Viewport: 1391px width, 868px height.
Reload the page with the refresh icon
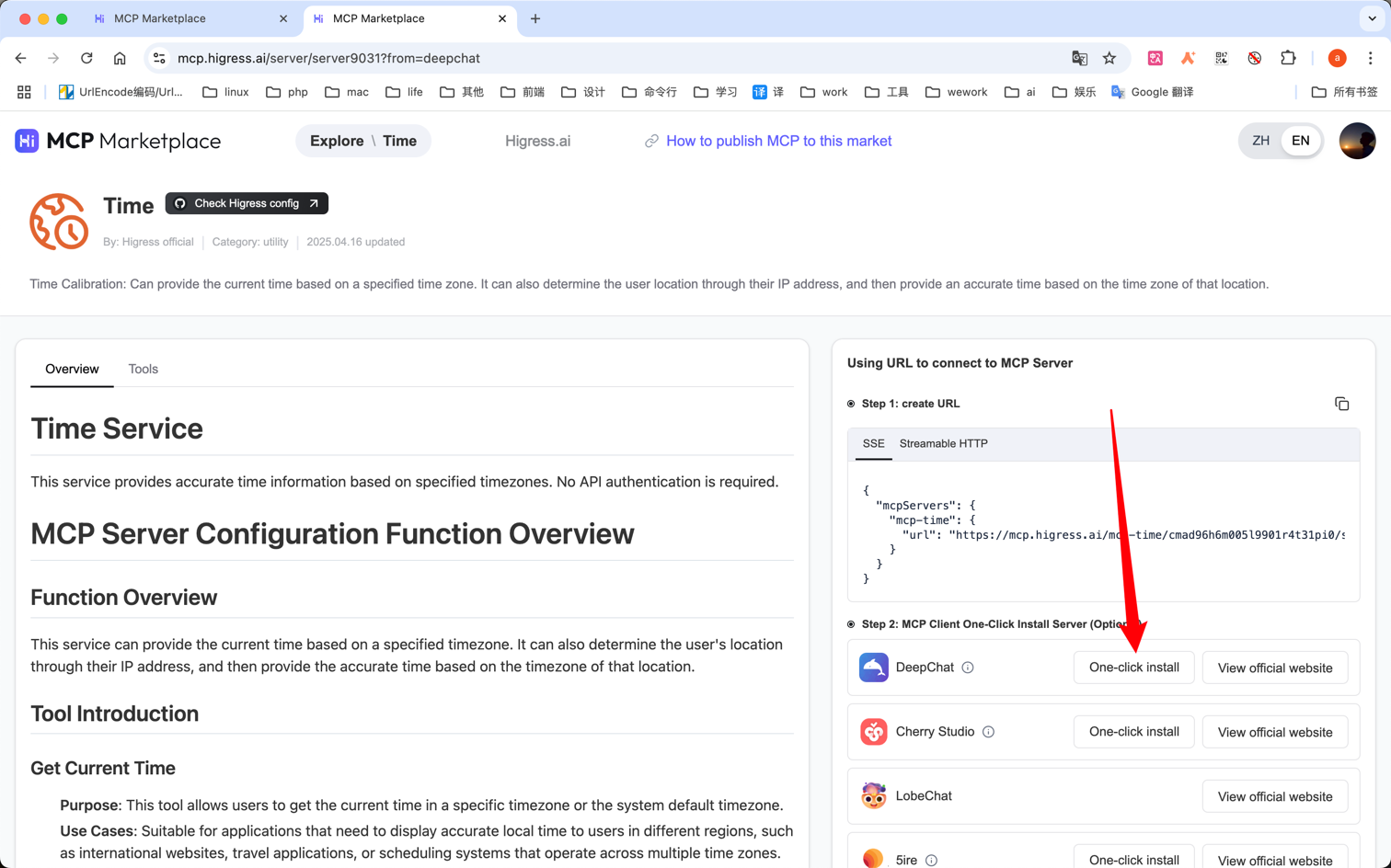coord(86,58)
